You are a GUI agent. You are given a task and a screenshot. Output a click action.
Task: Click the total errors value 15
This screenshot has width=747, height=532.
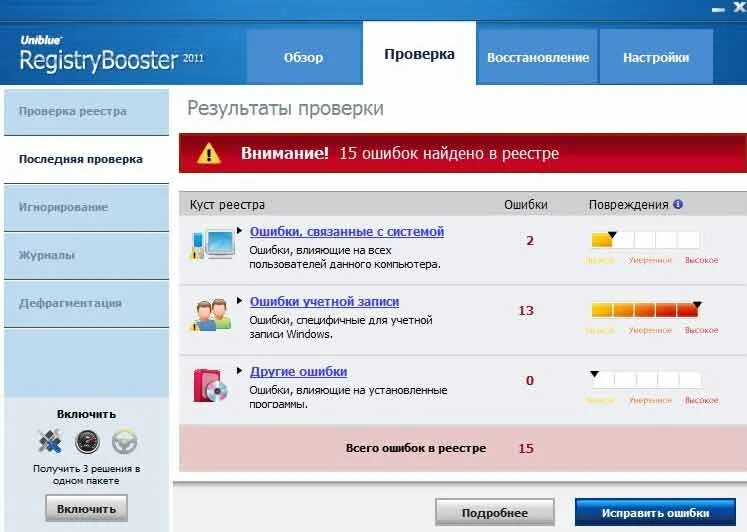coord(526,448)
